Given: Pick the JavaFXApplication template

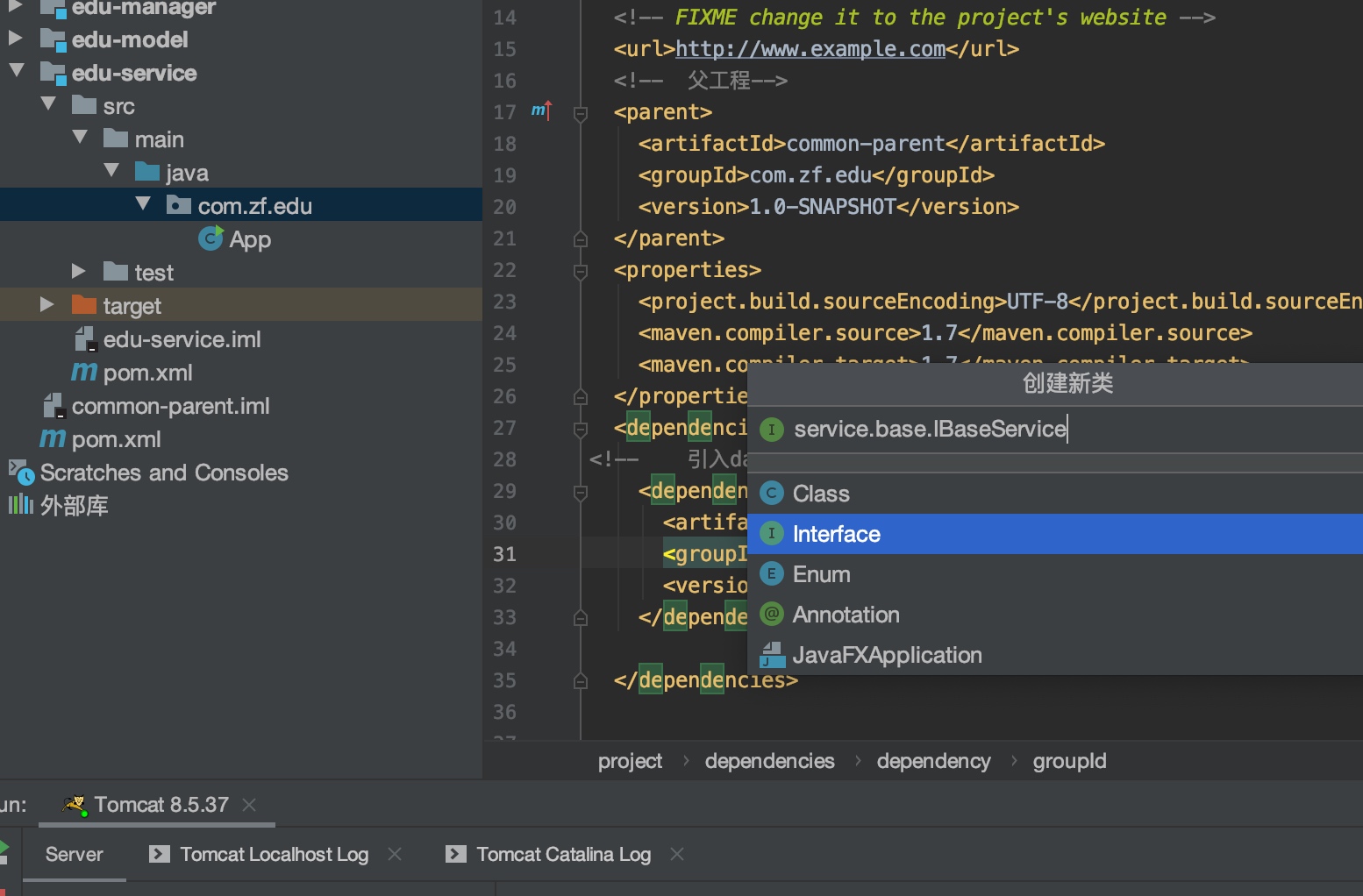Looking at the screenshot, I should click(886, 655).
